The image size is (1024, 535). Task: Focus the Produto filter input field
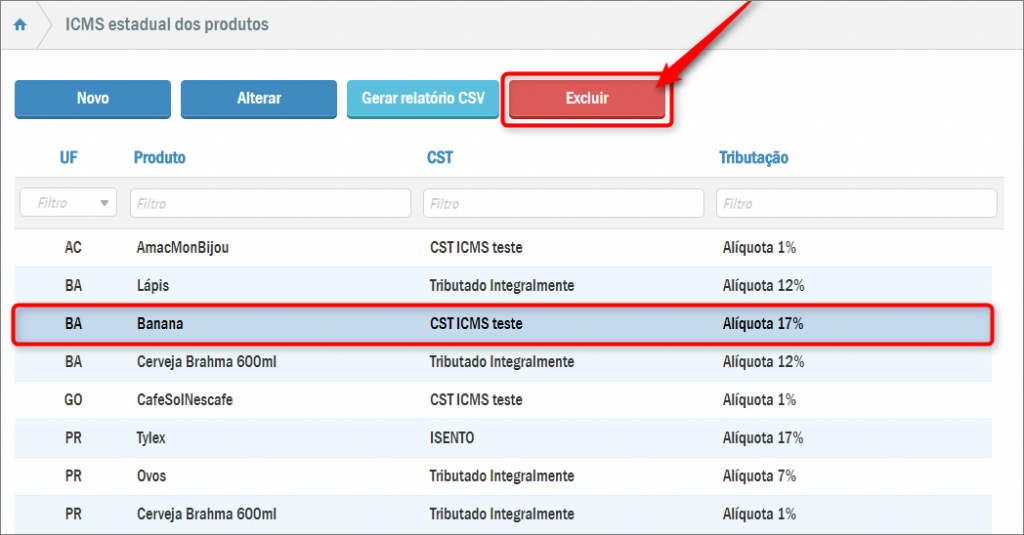coord(270,203)
